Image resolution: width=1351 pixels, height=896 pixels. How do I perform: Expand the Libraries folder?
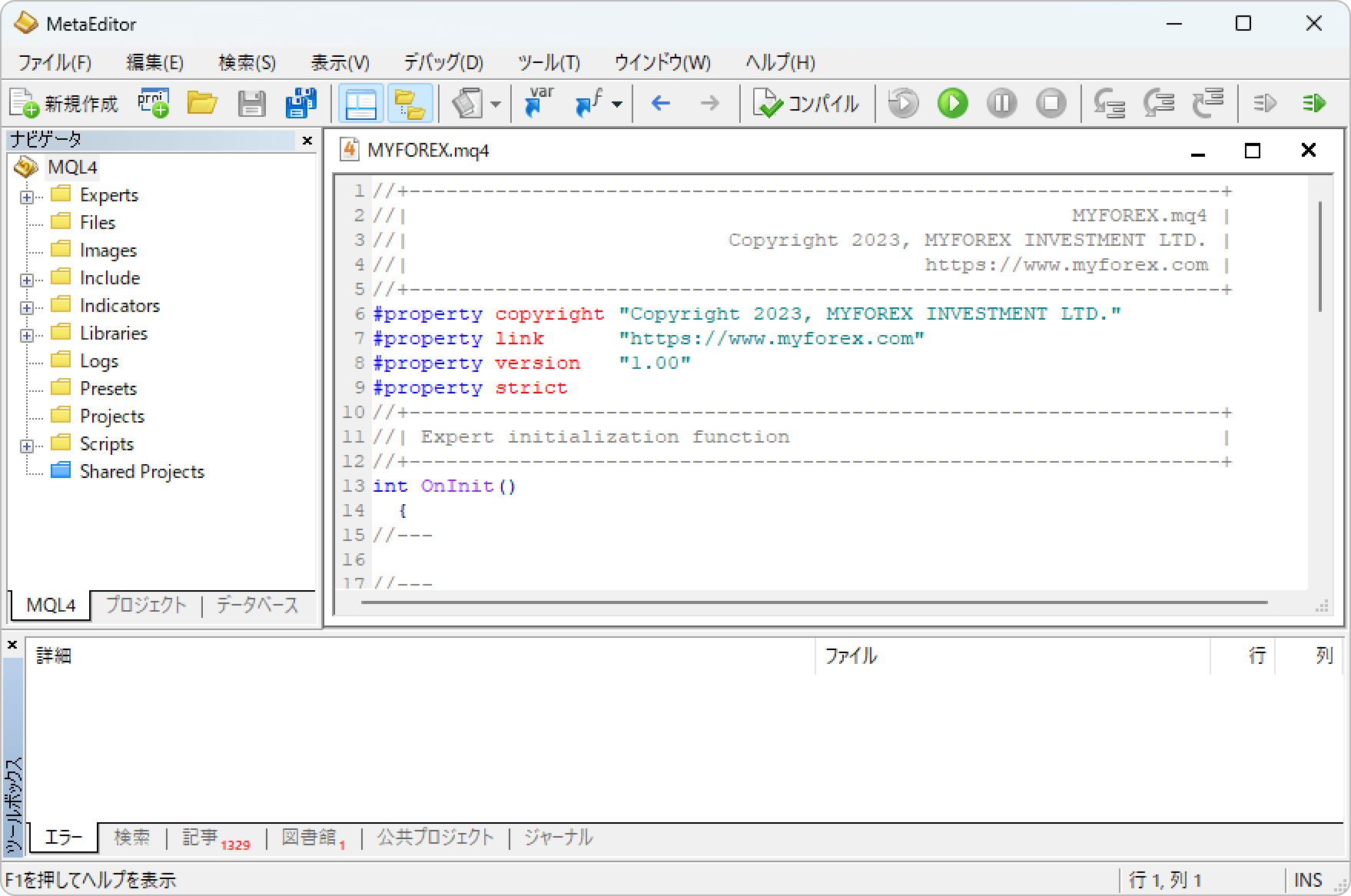pos(27,335)
